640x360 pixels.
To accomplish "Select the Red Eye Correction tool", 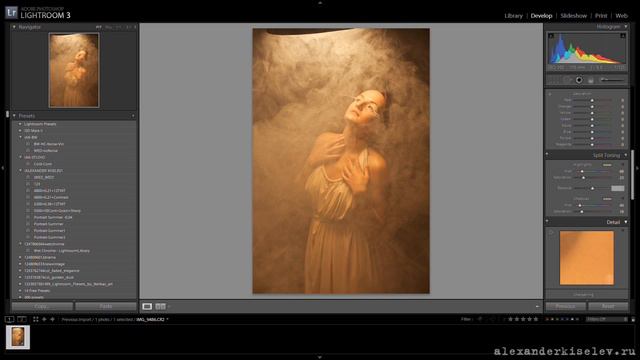I will (579, 80).
